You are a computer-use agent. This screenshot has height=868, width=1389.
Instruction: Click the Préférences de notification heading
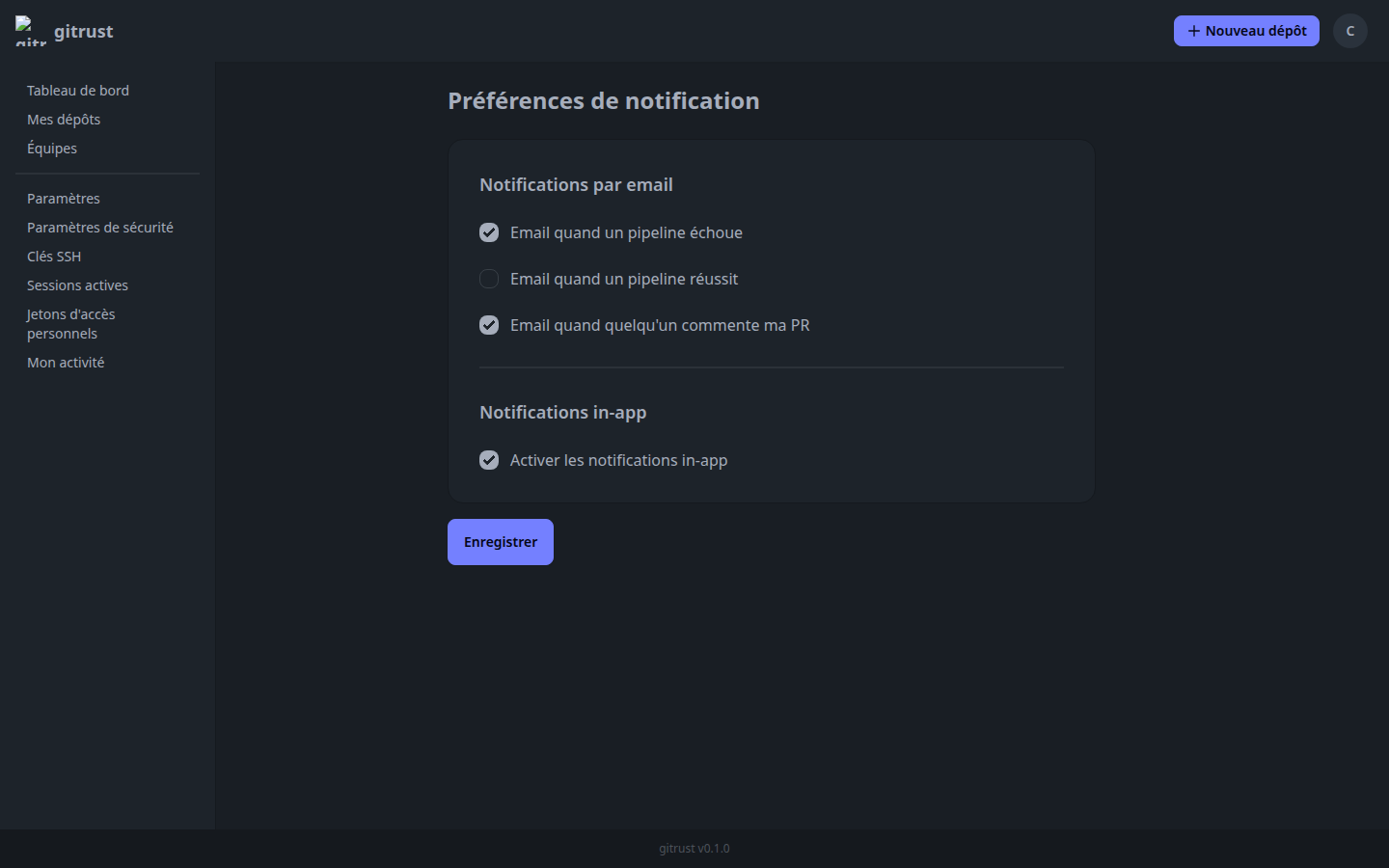(603, 100)
